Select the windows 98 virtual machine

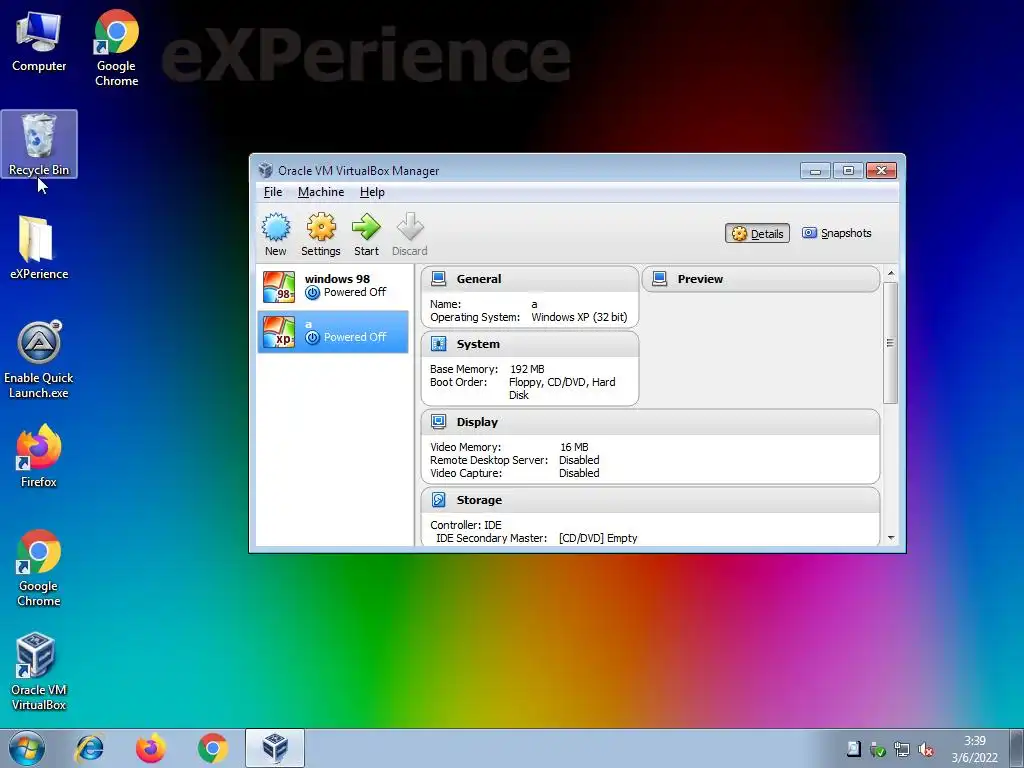coord(333,286)
